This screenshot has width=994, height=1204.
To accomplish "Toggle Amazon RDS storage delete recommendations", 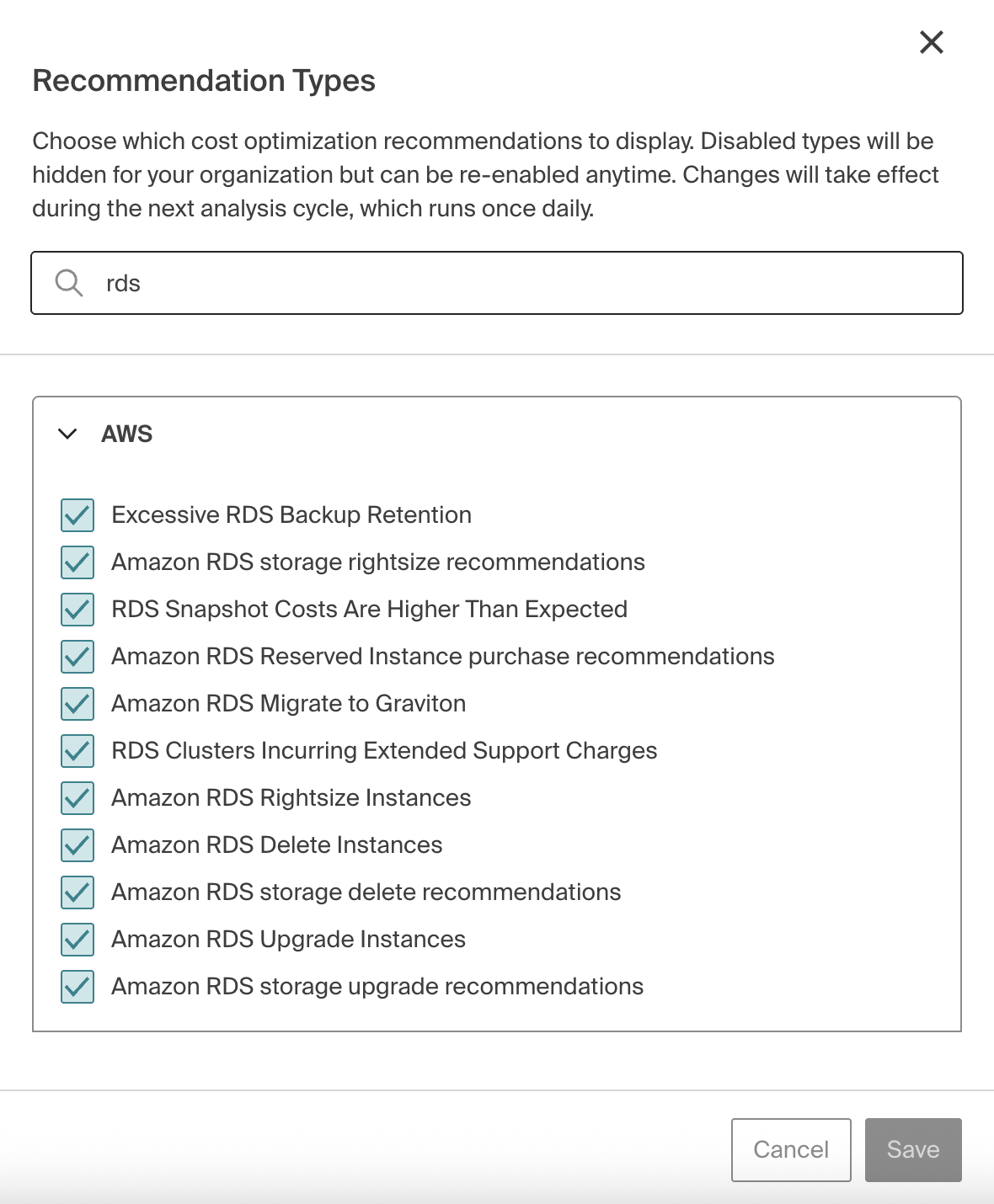I will pos(77,893).
